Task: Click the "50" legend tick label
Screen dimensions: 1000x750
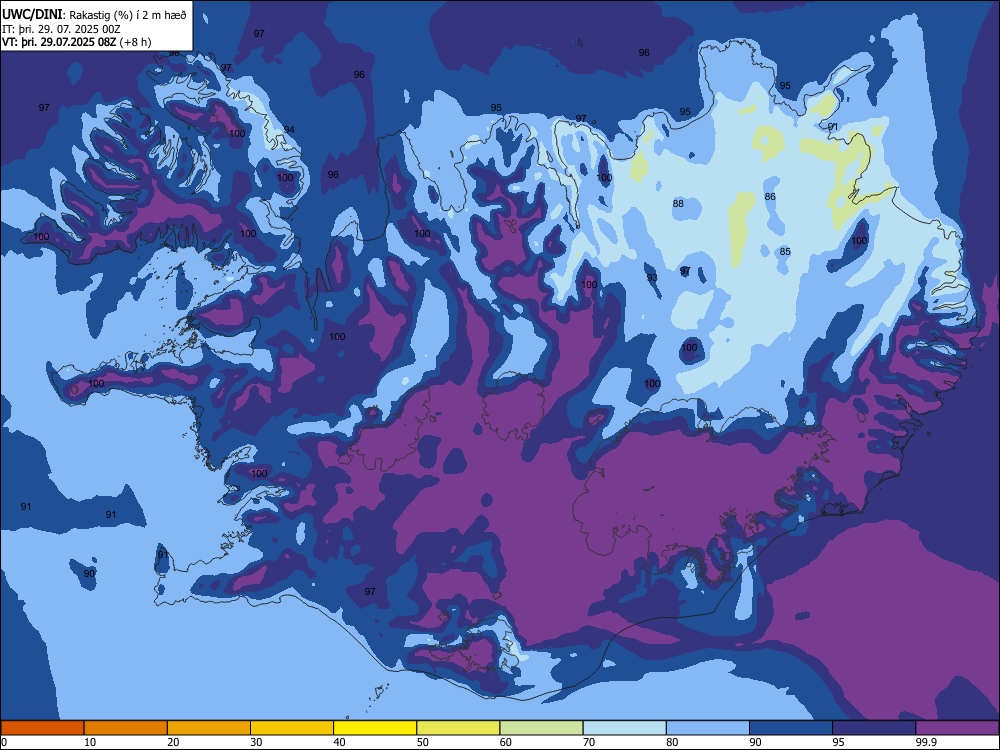Action: pyautogui.click(x=423, y=742)
